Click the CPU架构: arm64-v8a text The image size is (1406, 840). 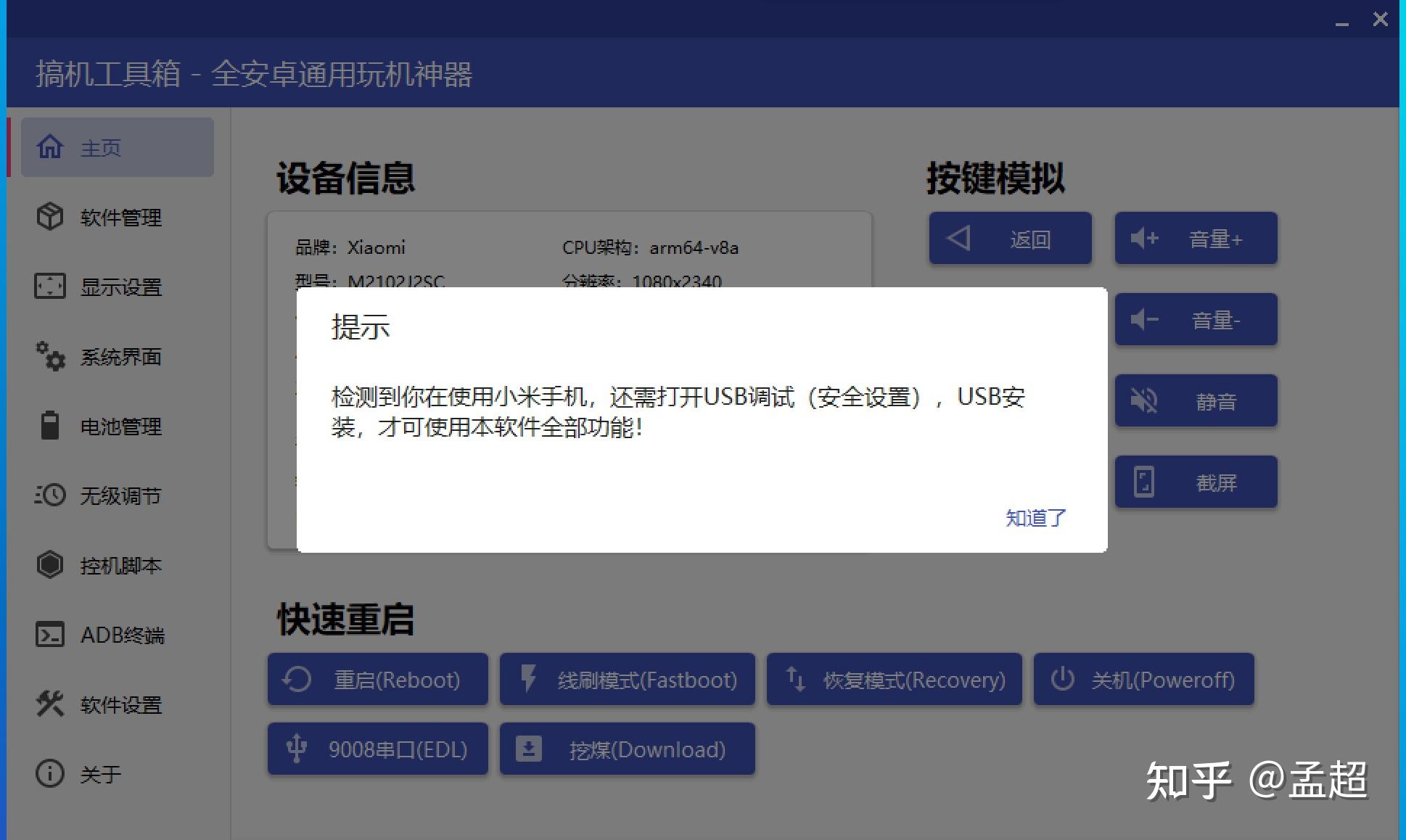pyautogui.click(x=650, y=247)
